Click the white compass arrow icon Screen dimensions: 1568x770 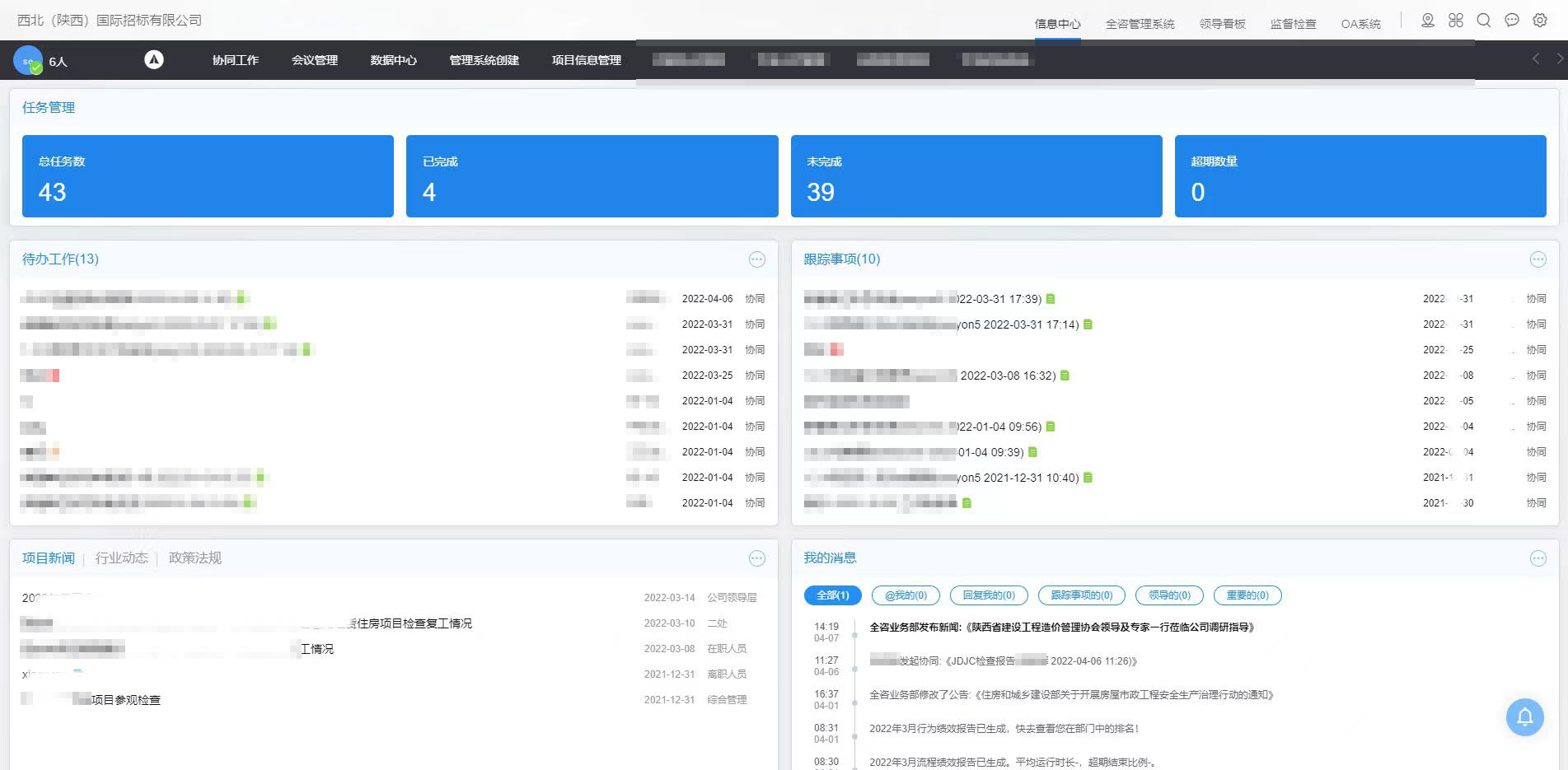tap(154, 59)
